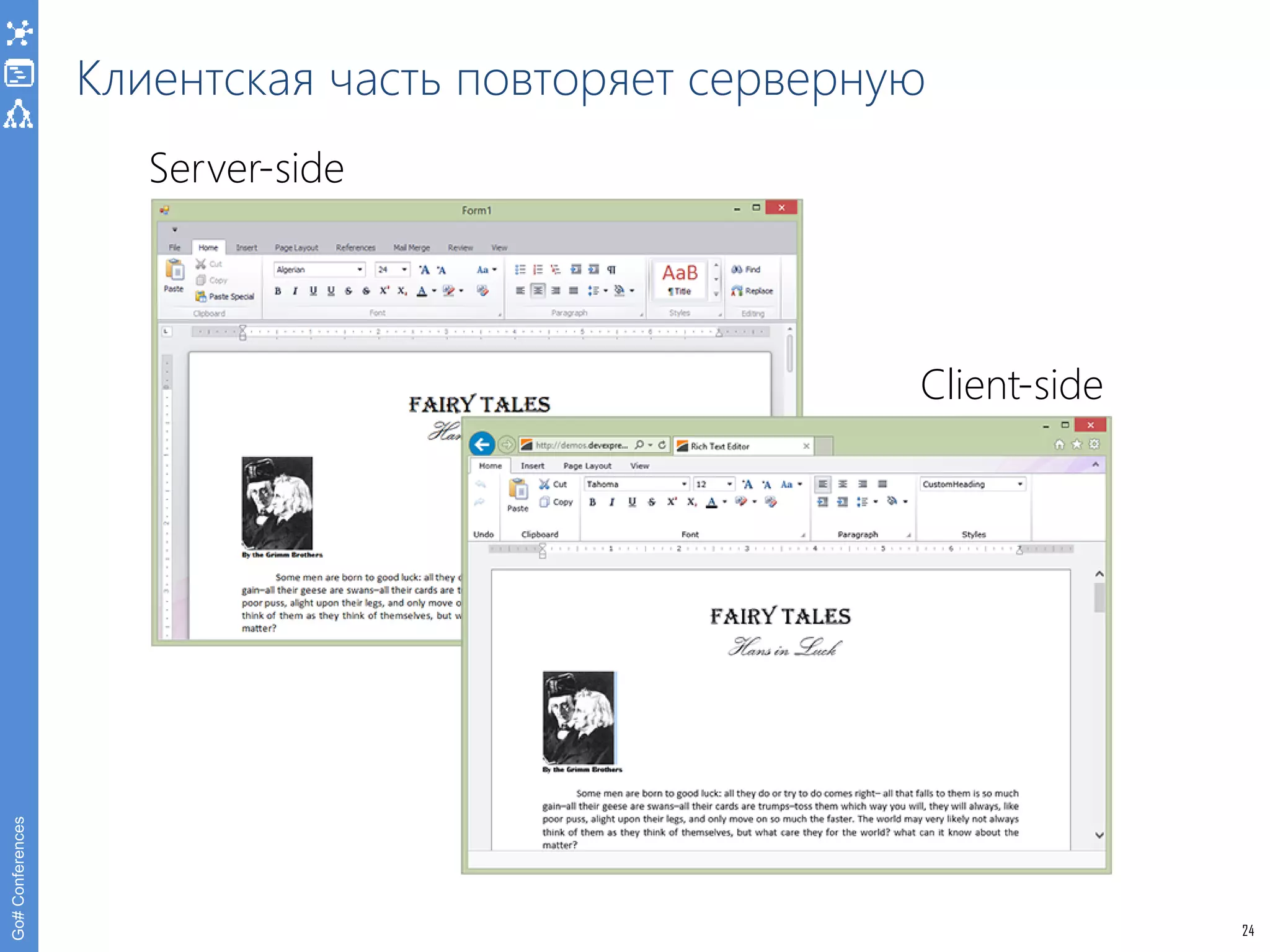Click increase indent icon in web editor ribbon
The image size is (1270, 952).
point(842,502)
